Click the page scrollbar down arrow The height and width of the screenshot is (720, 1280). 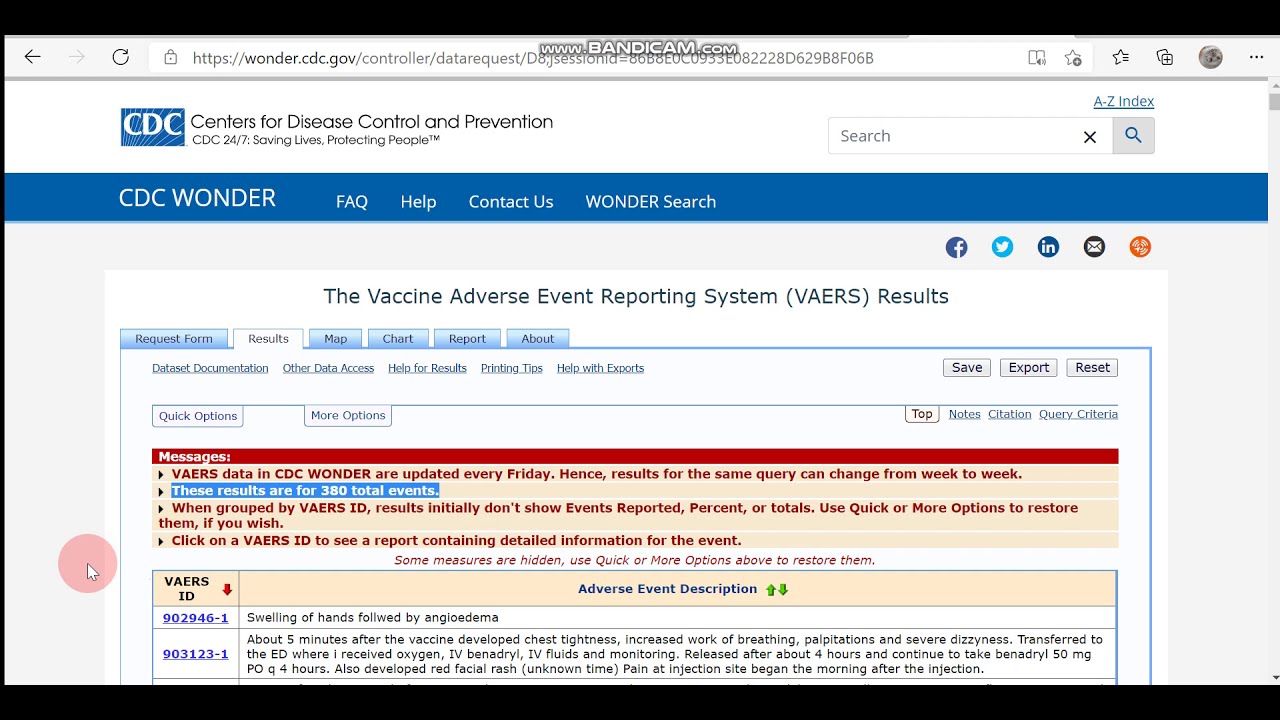pos(1274,677)
